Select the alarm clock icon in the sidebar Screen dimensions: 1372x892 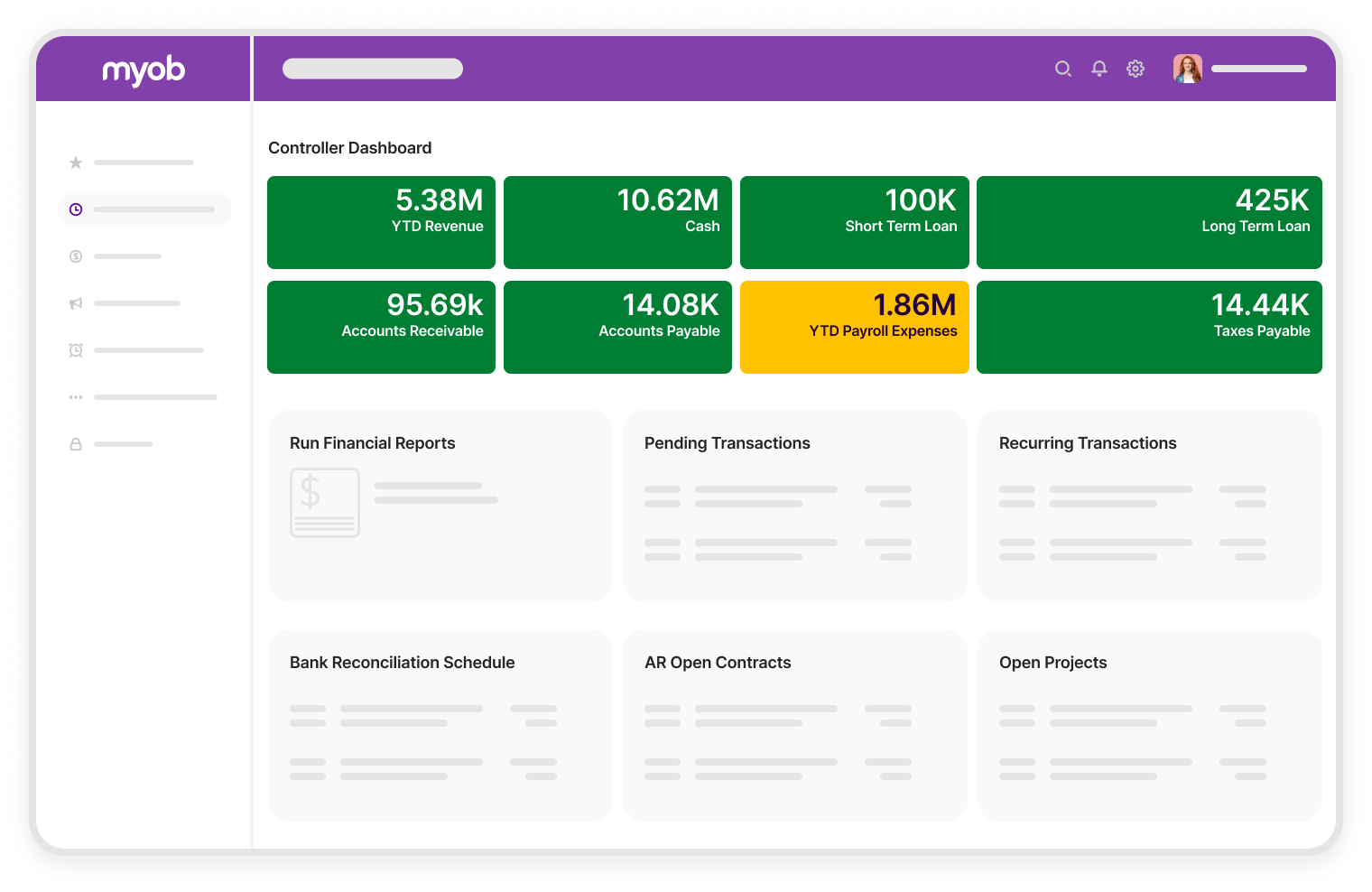tap(76, 350)
